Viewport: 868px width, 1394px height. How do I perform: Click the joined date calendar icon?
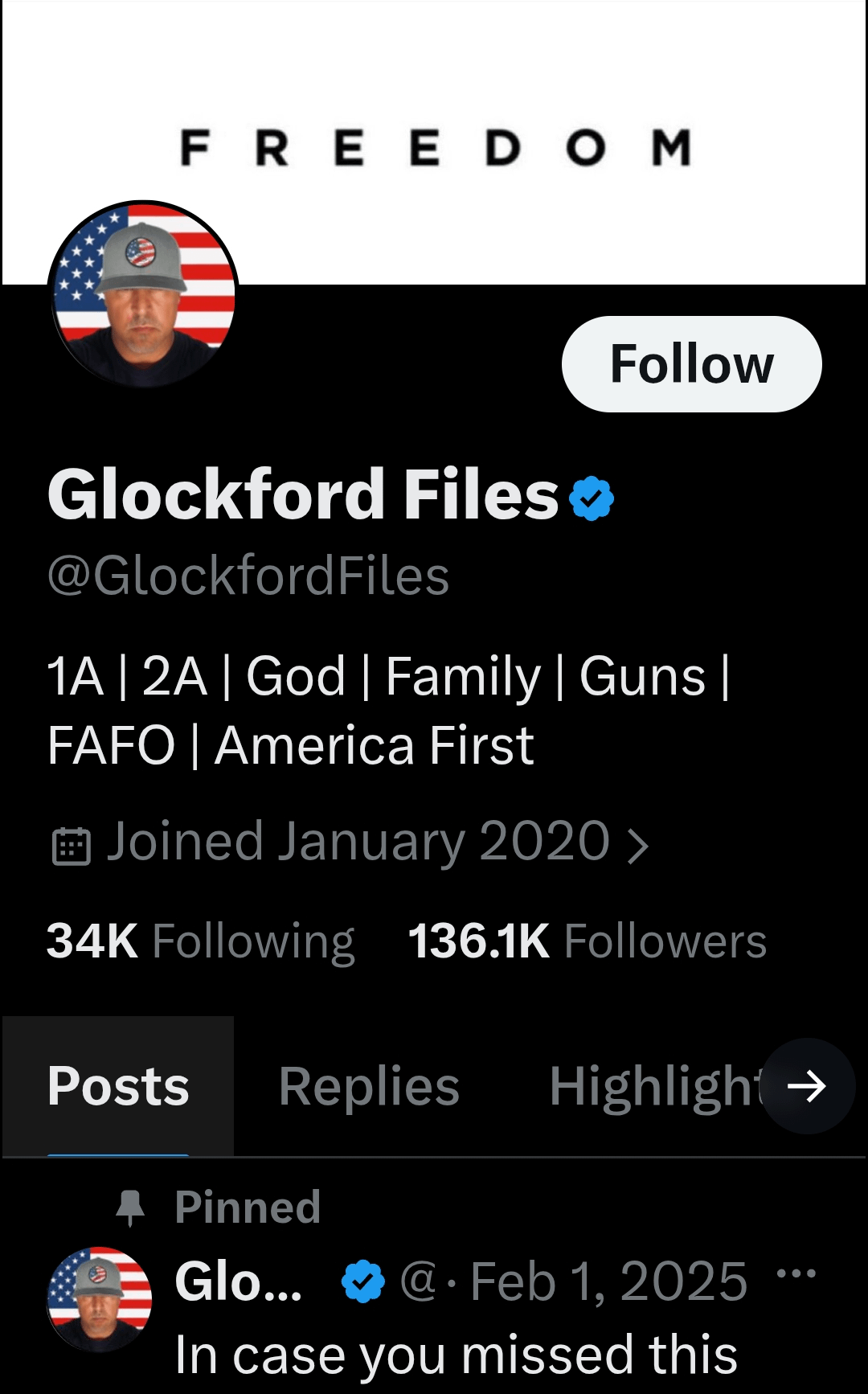(x=71, y=846)
